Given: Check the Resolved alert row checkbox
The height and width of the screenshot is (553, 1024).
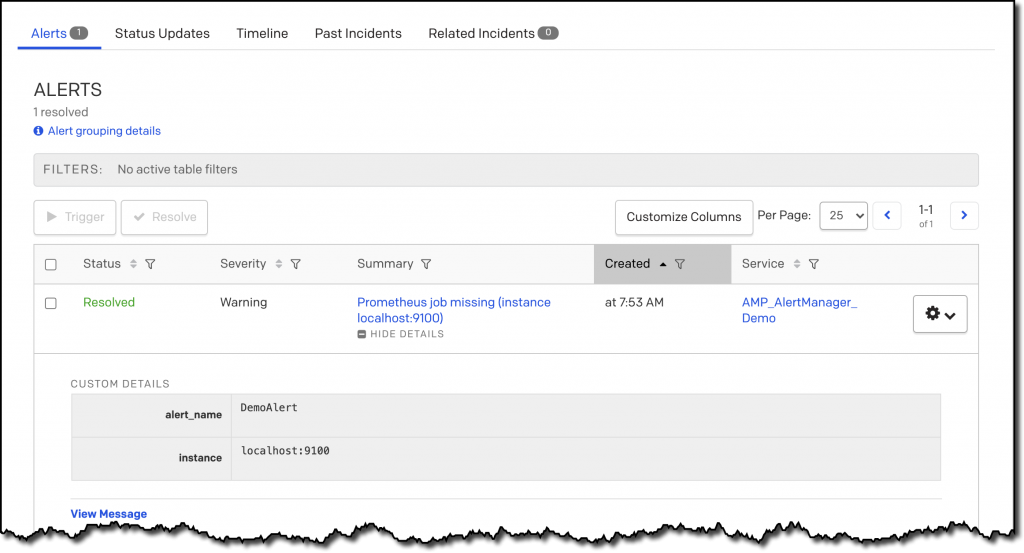Looking at the screenshot, I should 51,303.
